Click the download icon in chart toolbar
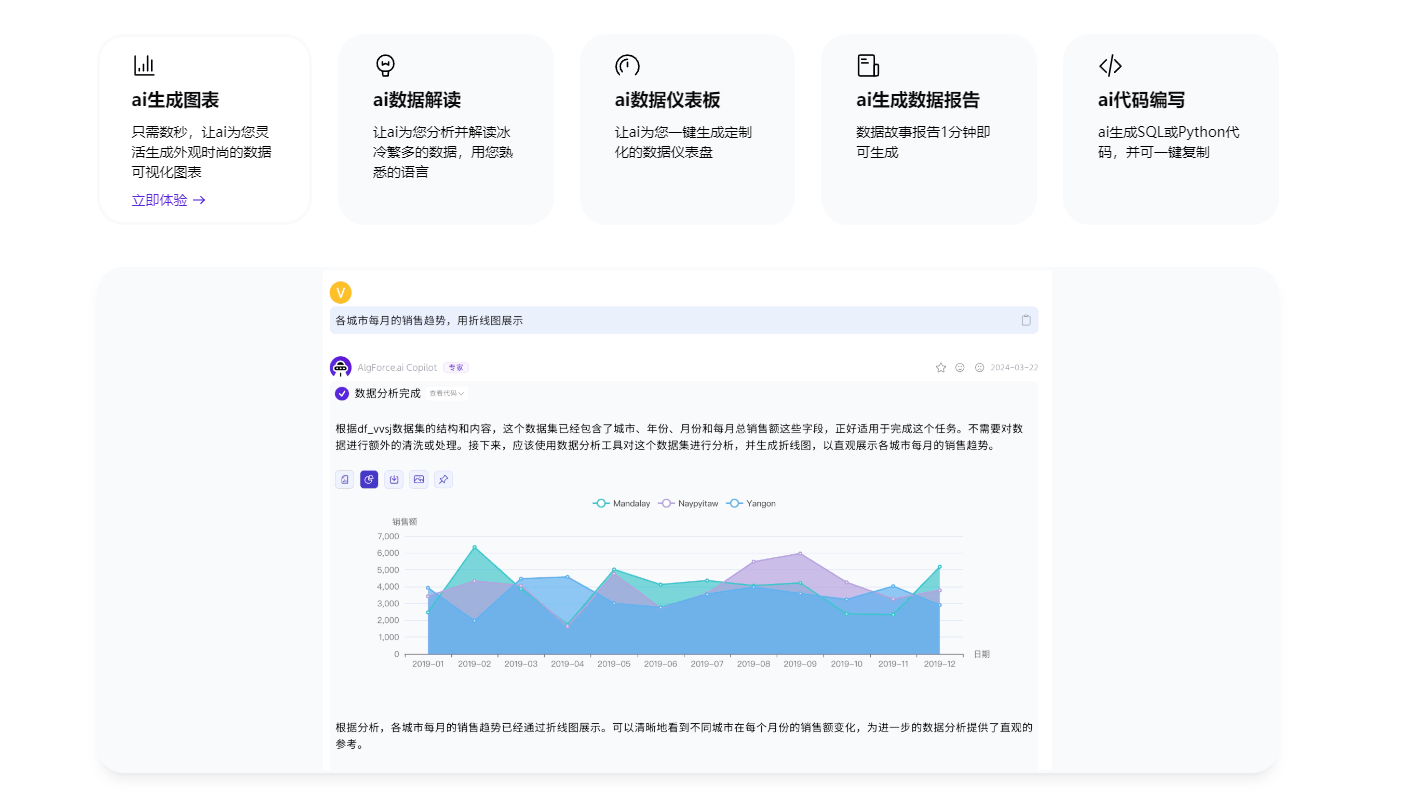The width and height of the screenshot is (1407, 802). point(394,480)
